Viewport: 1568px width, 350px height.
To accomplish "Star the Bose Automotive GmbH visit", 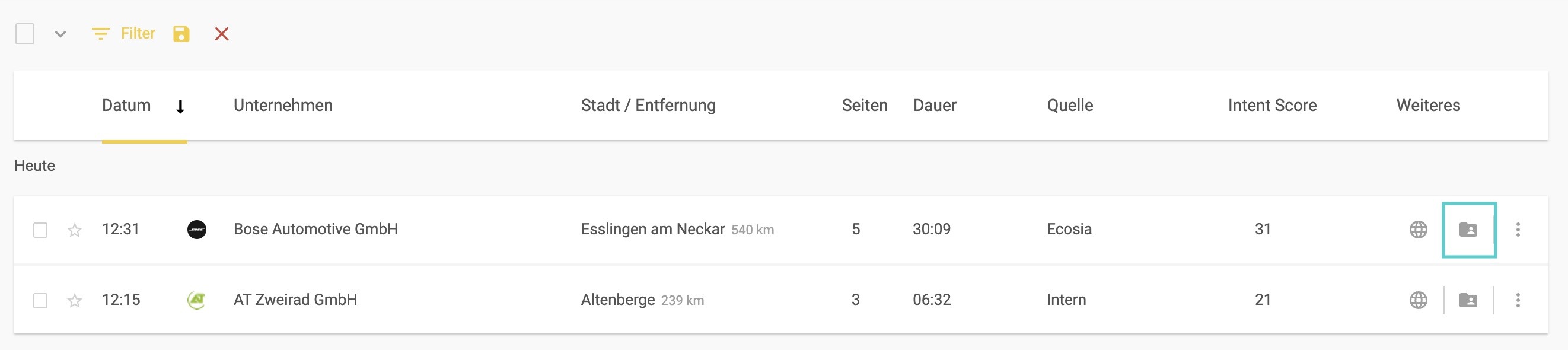I will click(75, 230).
